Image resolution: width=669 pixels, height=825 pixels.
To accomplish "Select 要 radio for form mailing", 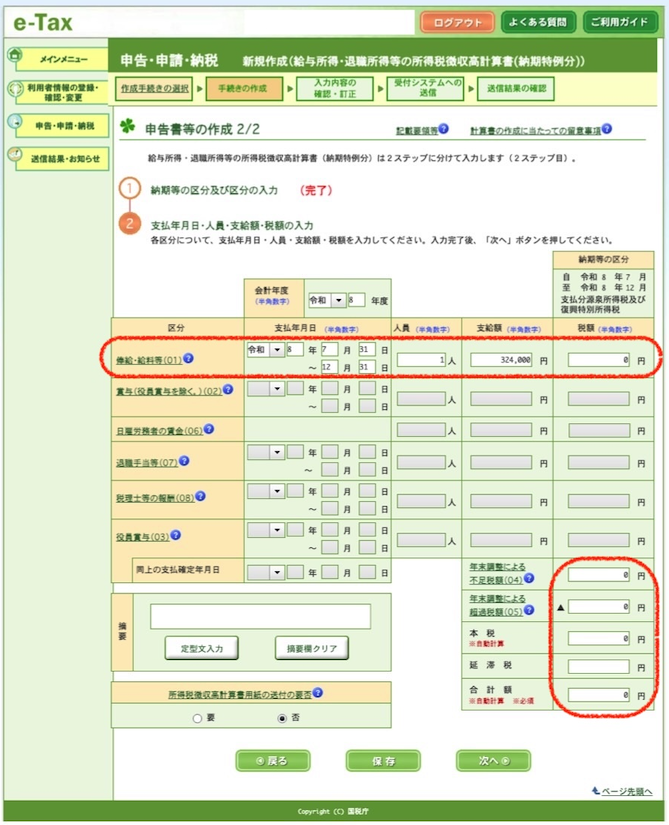I will [x=197, y=718].
